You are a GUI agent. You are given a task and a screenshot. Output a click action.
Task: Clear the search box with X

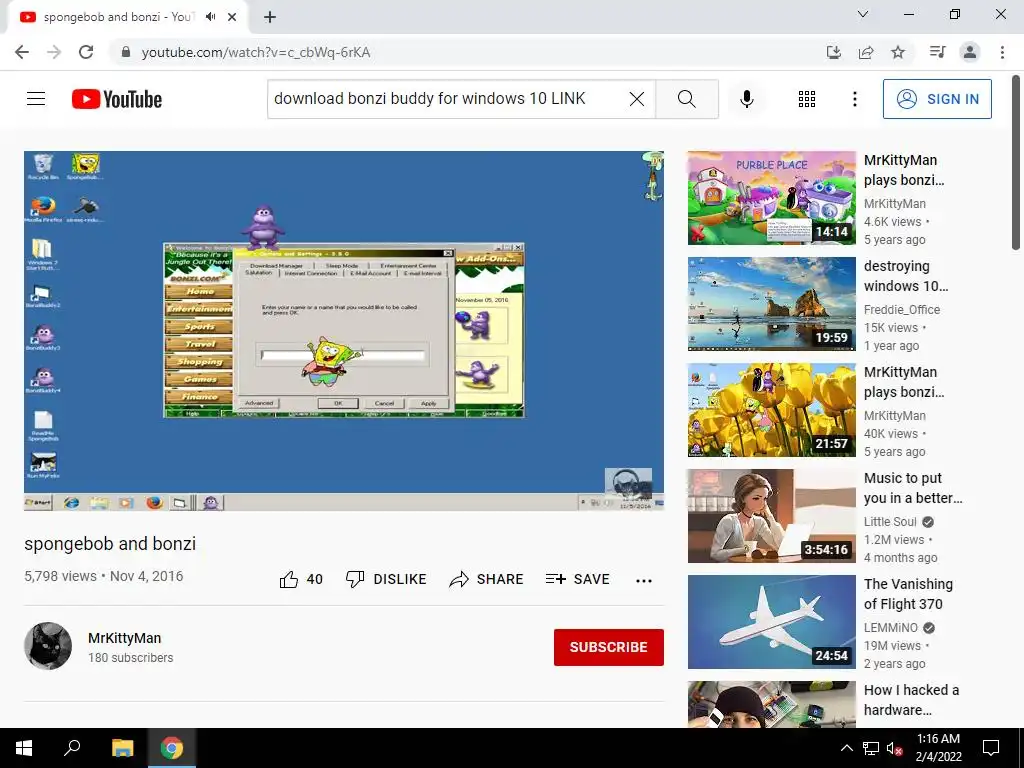(x=637, y=99)
